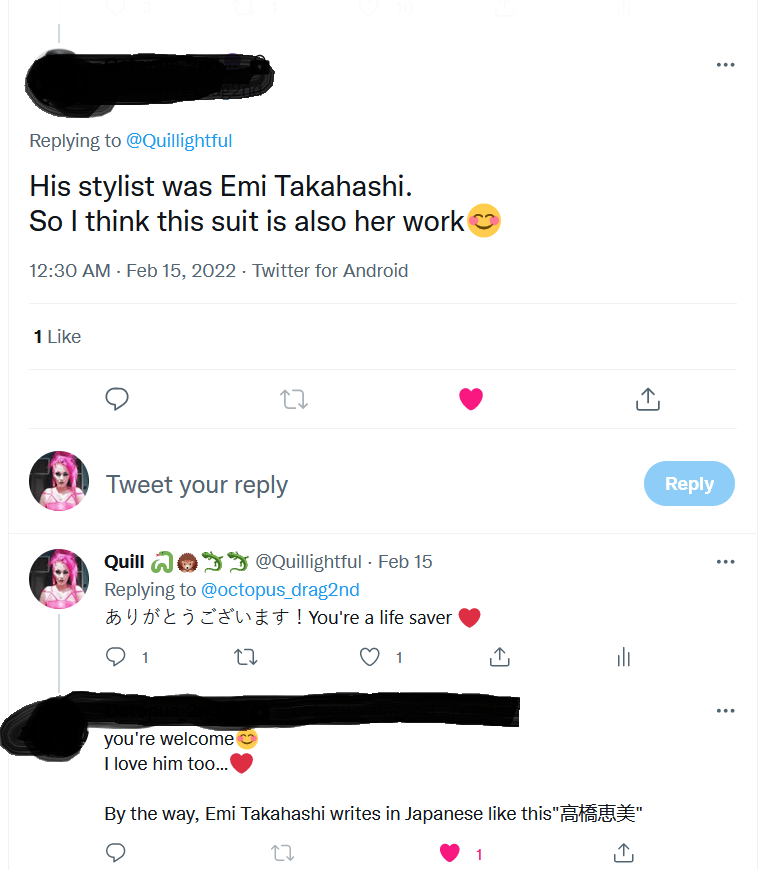Reply to the bottom you're welcome tweet
Viewport: 771px width, 870px height.
click(116, 853)
